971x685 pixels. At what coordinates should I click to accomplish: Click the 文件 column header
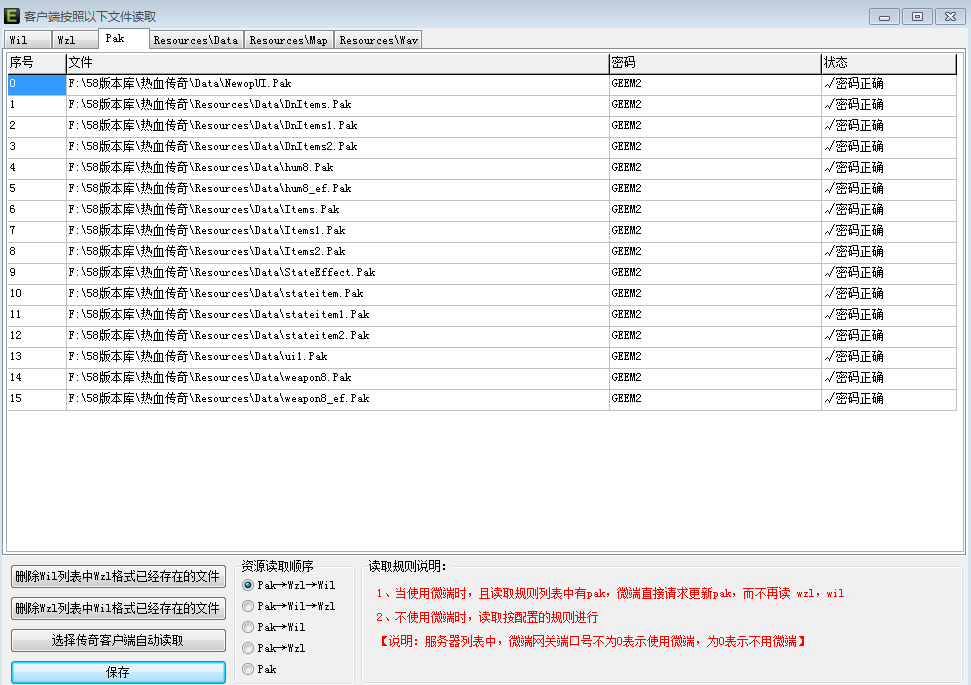(x=337, y=63)
